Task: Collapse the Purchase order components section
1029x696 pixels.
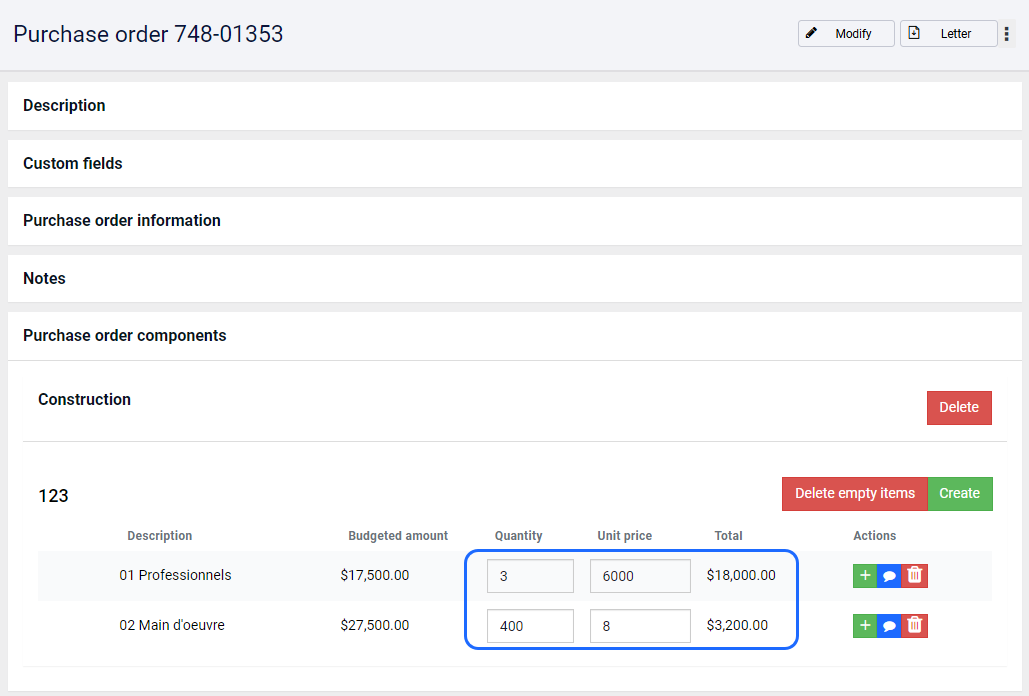Action: point(514,336)
